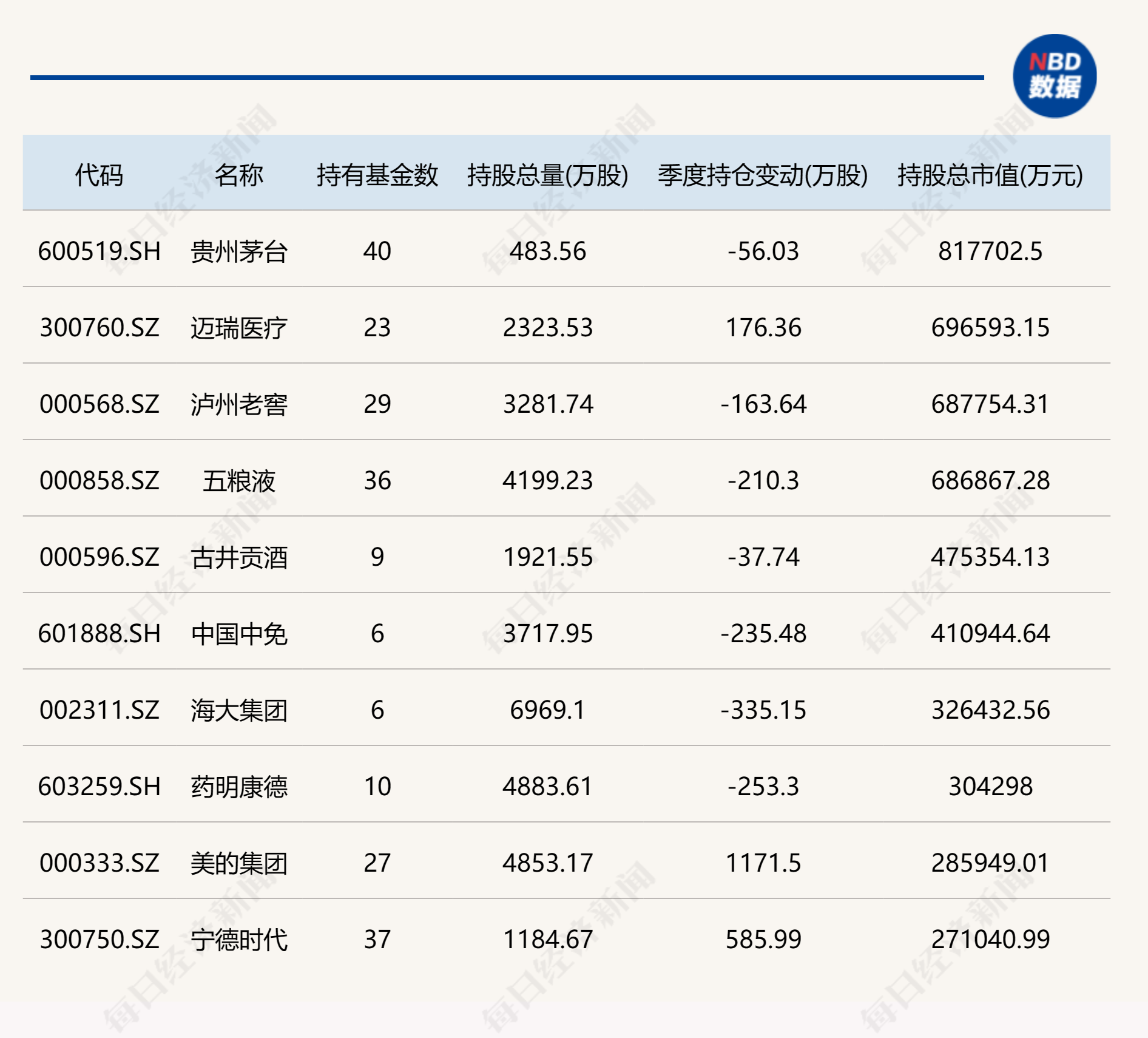The height and width of the screenshot is (1038, 1148).
Task: Select stock code 000568.SZ
Action: pos(99,404)
